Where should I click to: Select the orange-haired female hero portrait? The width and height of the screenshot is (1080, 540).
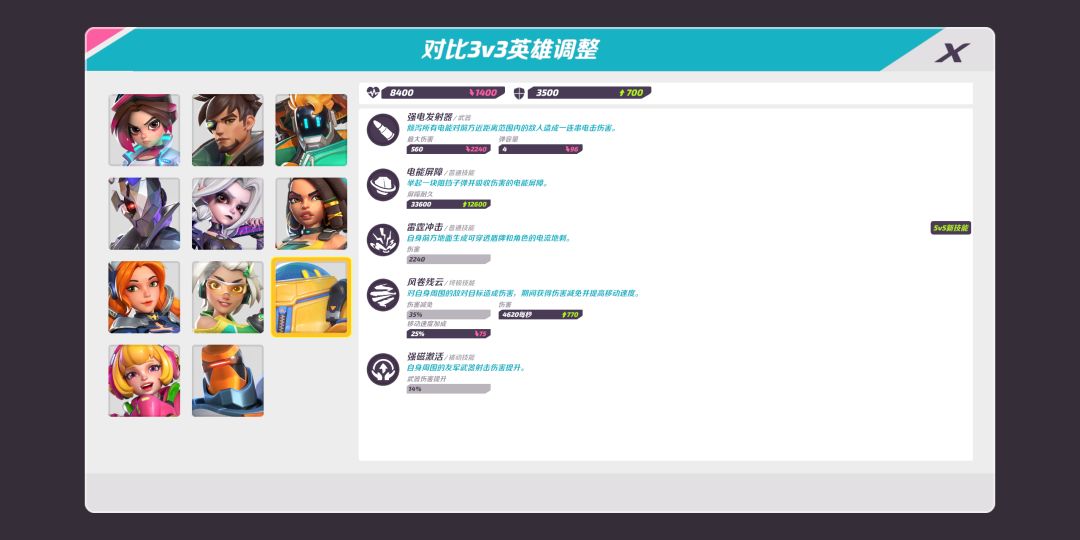pyautogui.click(x=144, y=297)
